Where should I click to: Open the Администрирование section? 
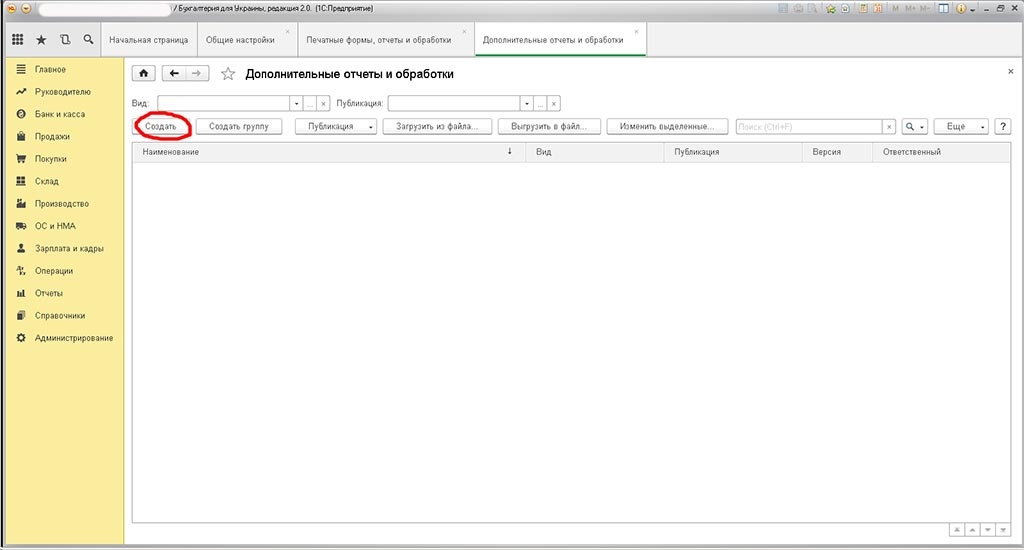pyautogui.click(x=73, y=338)
